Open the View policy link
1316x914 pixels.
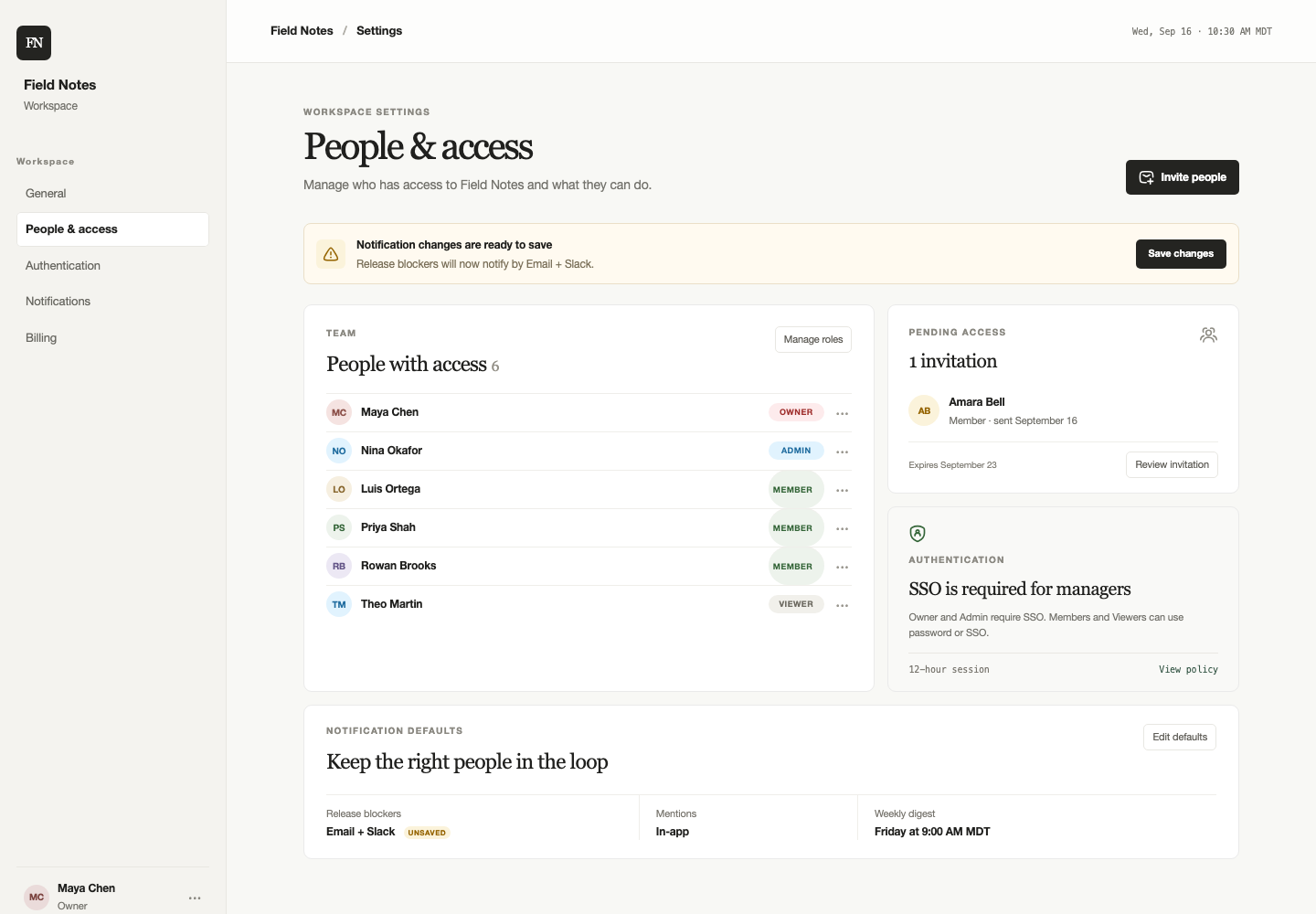point(1188,670)
